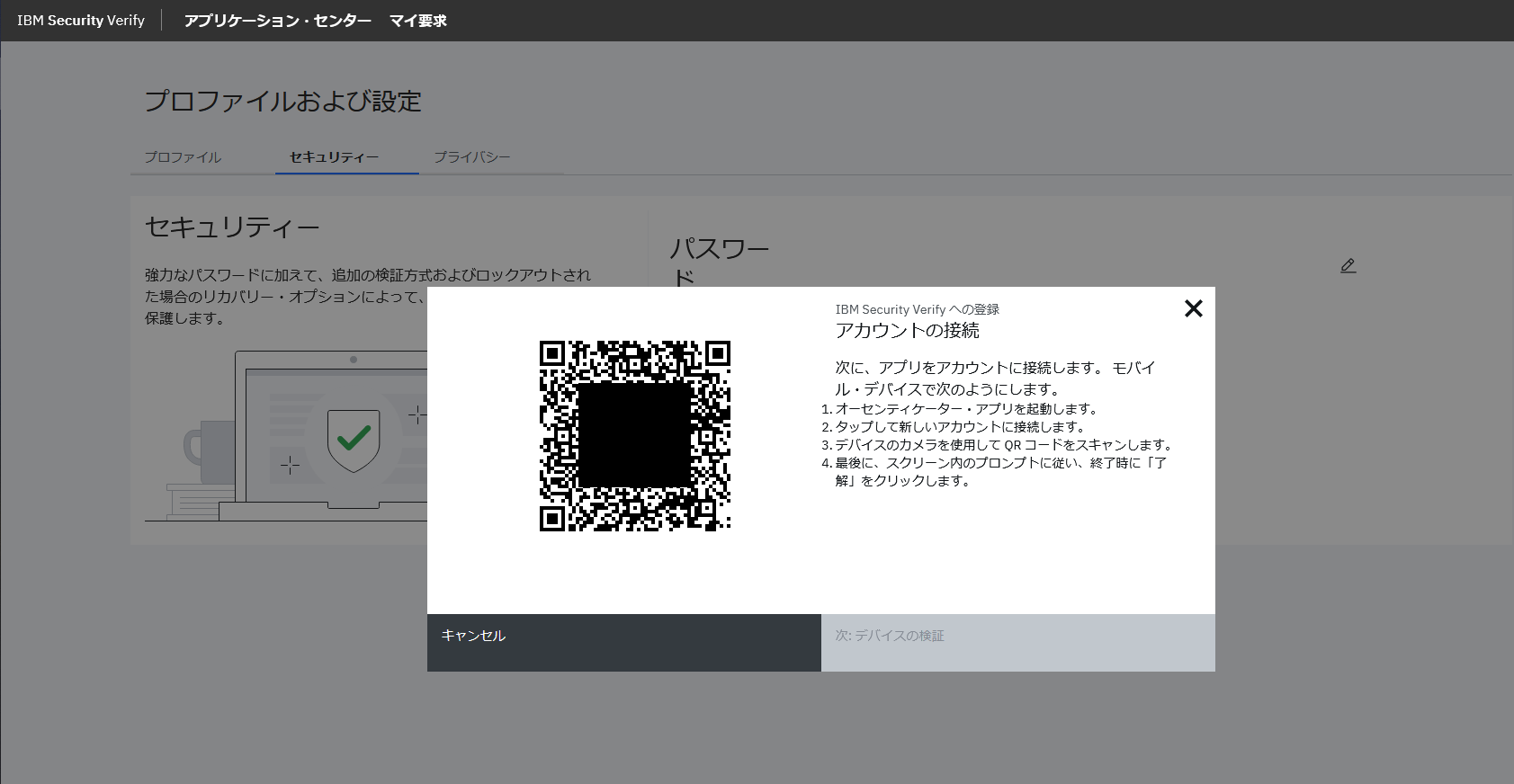Click step 4 about clicking 了解
This screenshot has height=784, width=1514.
(x=1000, y=472)
